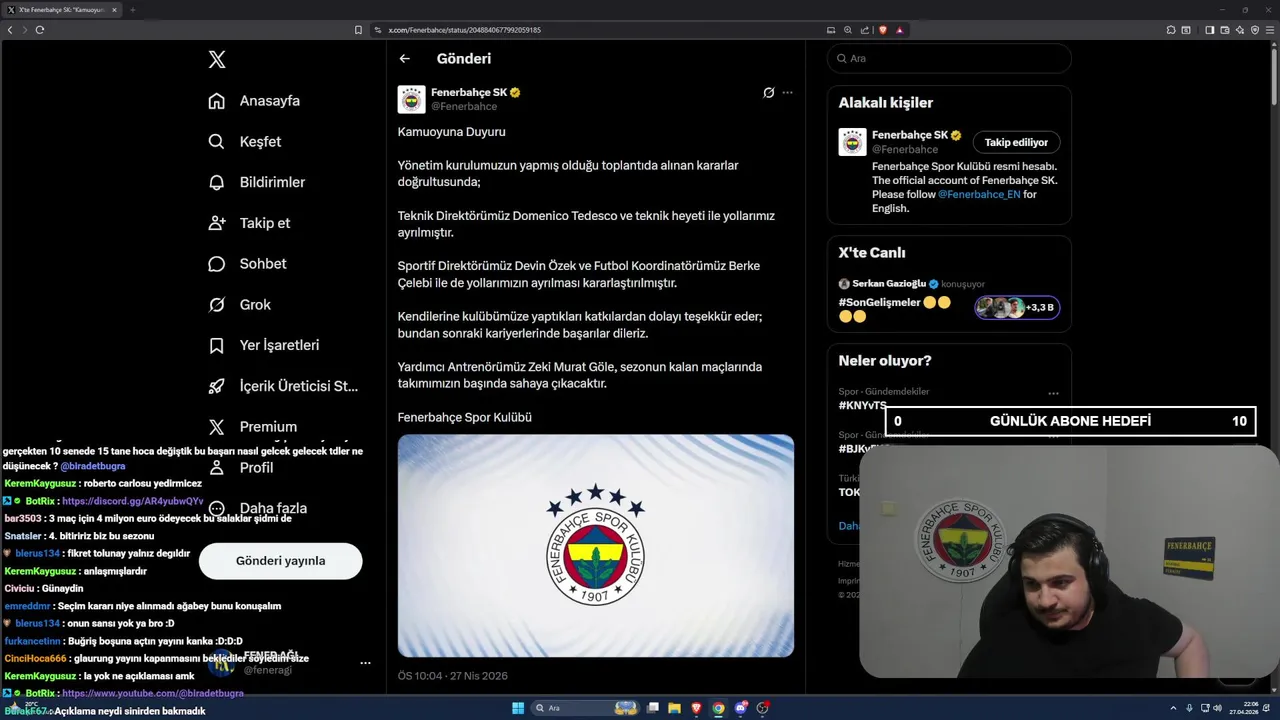Open account switcher three-dot menu for @feneragi
The image size is (1280, 720).
tap(365, 663)
